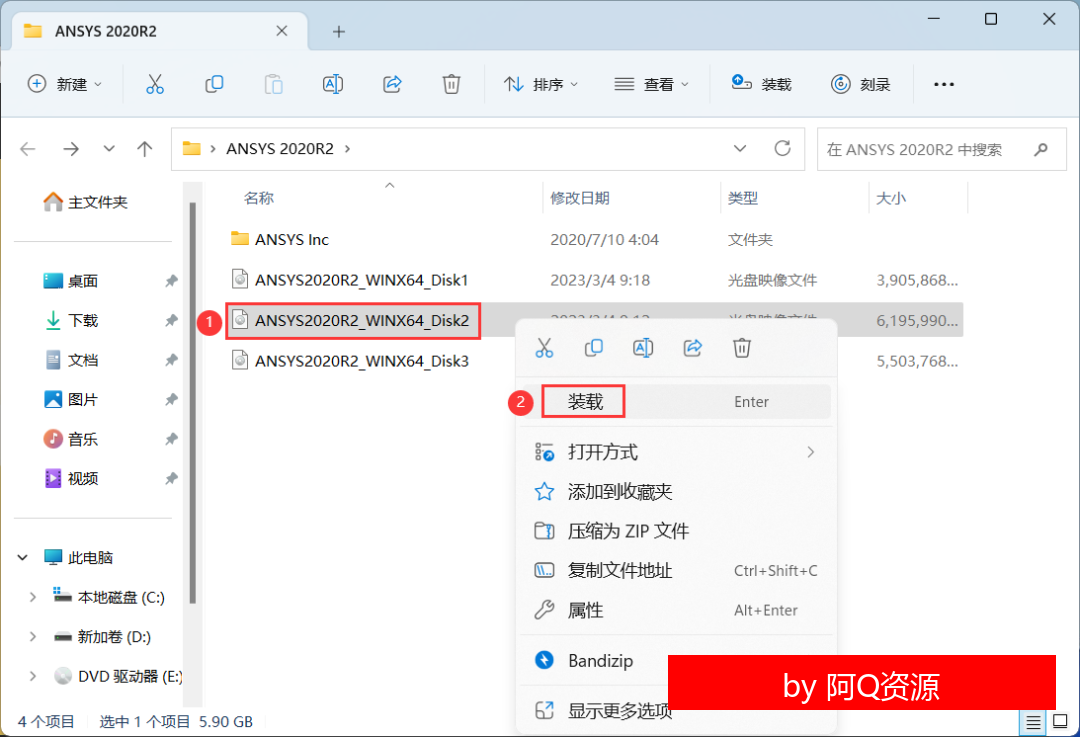The width and height of the screenshot is (1080, 737).
Task: Click the search magnifier icon
Action: pos(1041,149)
